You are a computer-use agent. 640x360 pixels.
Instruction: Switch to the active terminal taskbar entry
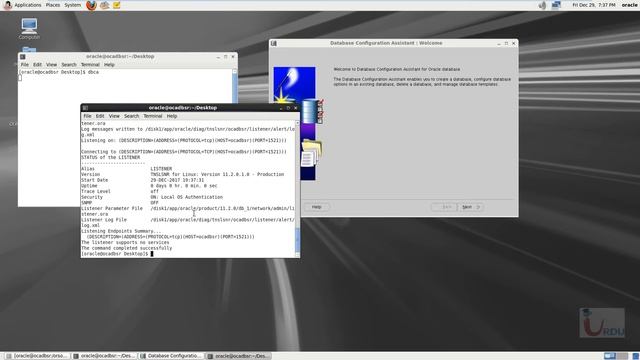[x=238, y=356]
